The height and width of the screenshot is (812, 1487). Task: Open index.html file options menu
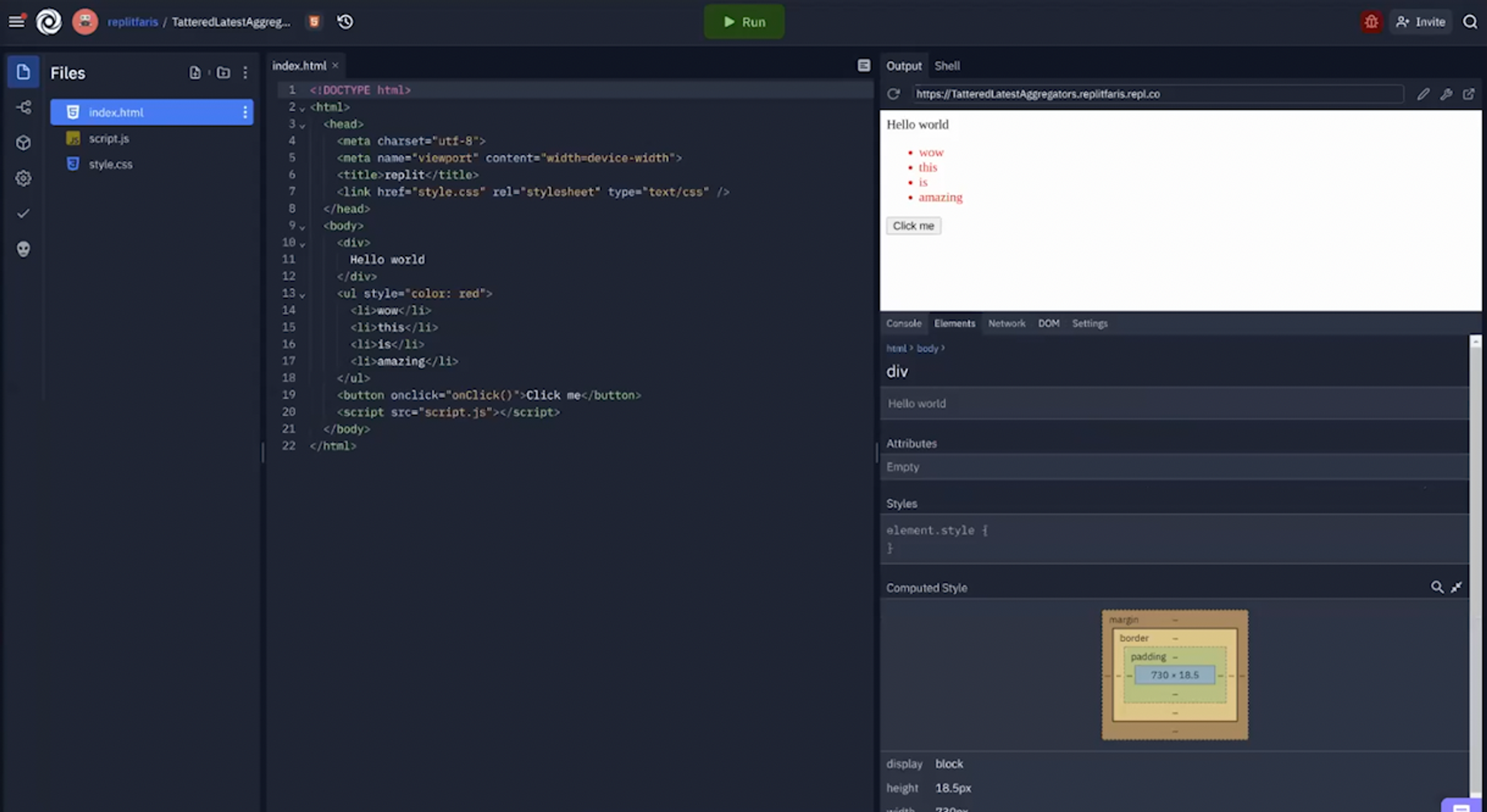(246, 112)
